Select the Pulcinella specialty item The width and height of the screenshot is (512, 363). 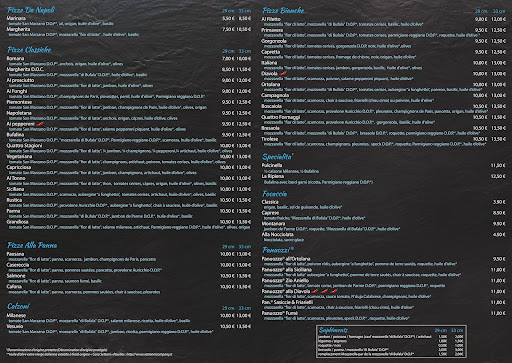coord(272,165)
